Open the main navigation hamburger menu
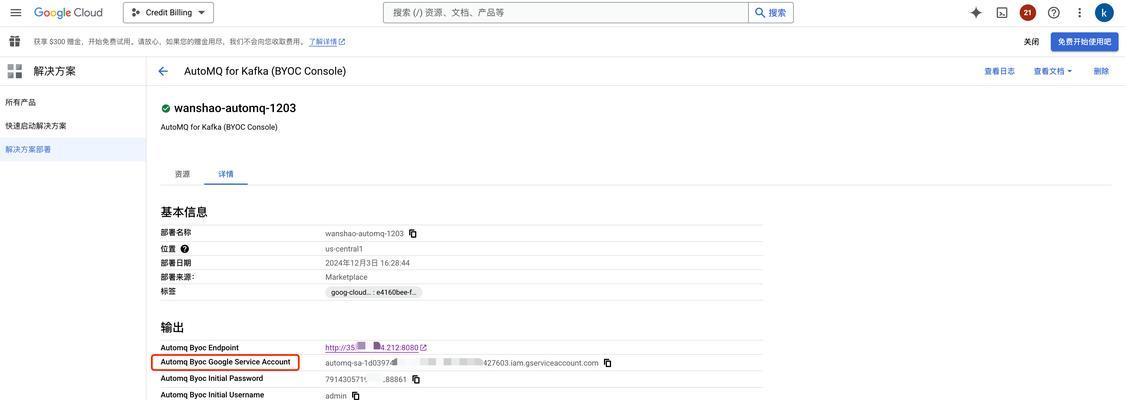 (x=16, y=13)
